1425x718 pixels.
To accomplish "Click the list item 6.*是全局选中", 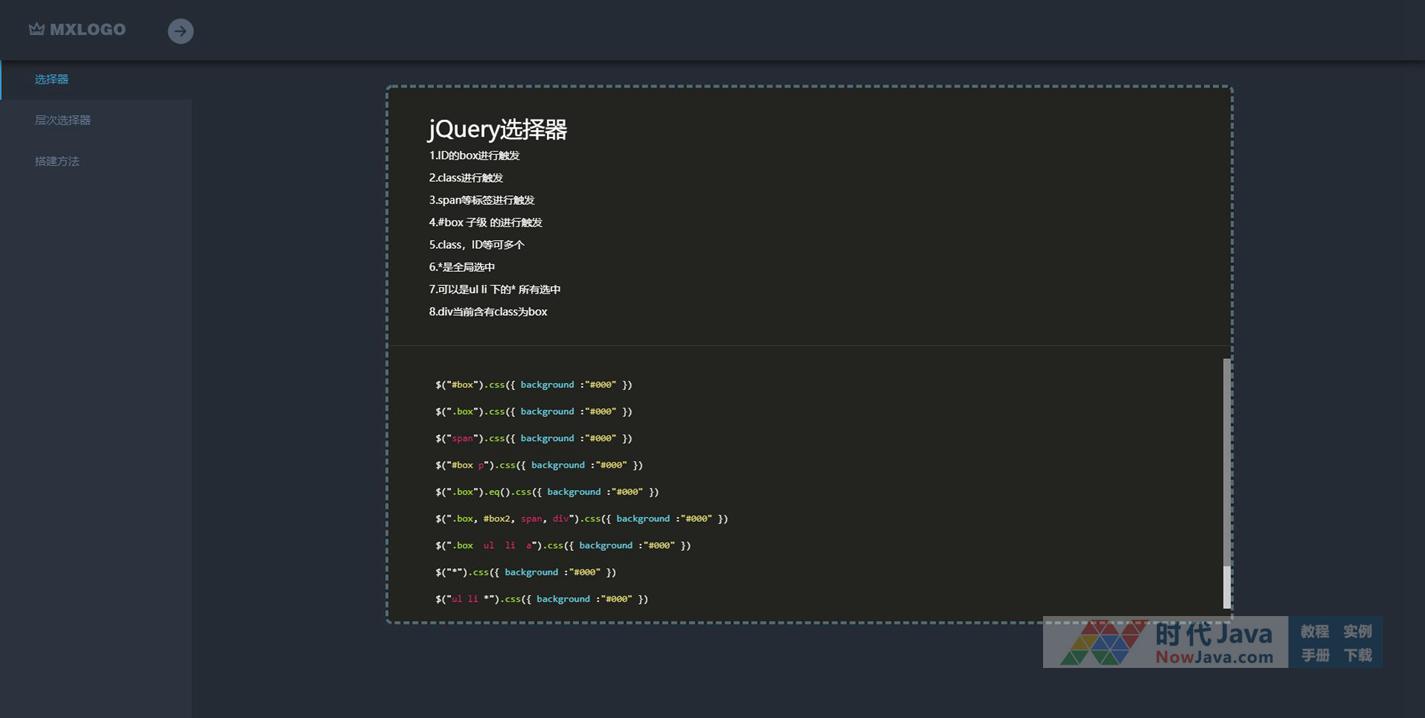I will (462, 267).
